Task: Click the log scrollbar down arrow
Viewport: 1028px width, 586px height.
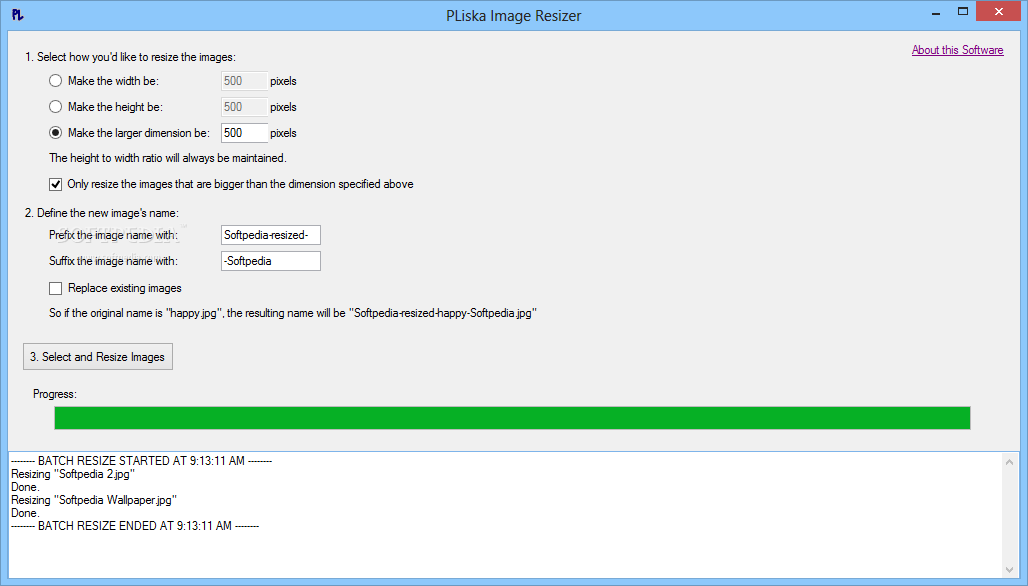Action: click(1010, 570)
